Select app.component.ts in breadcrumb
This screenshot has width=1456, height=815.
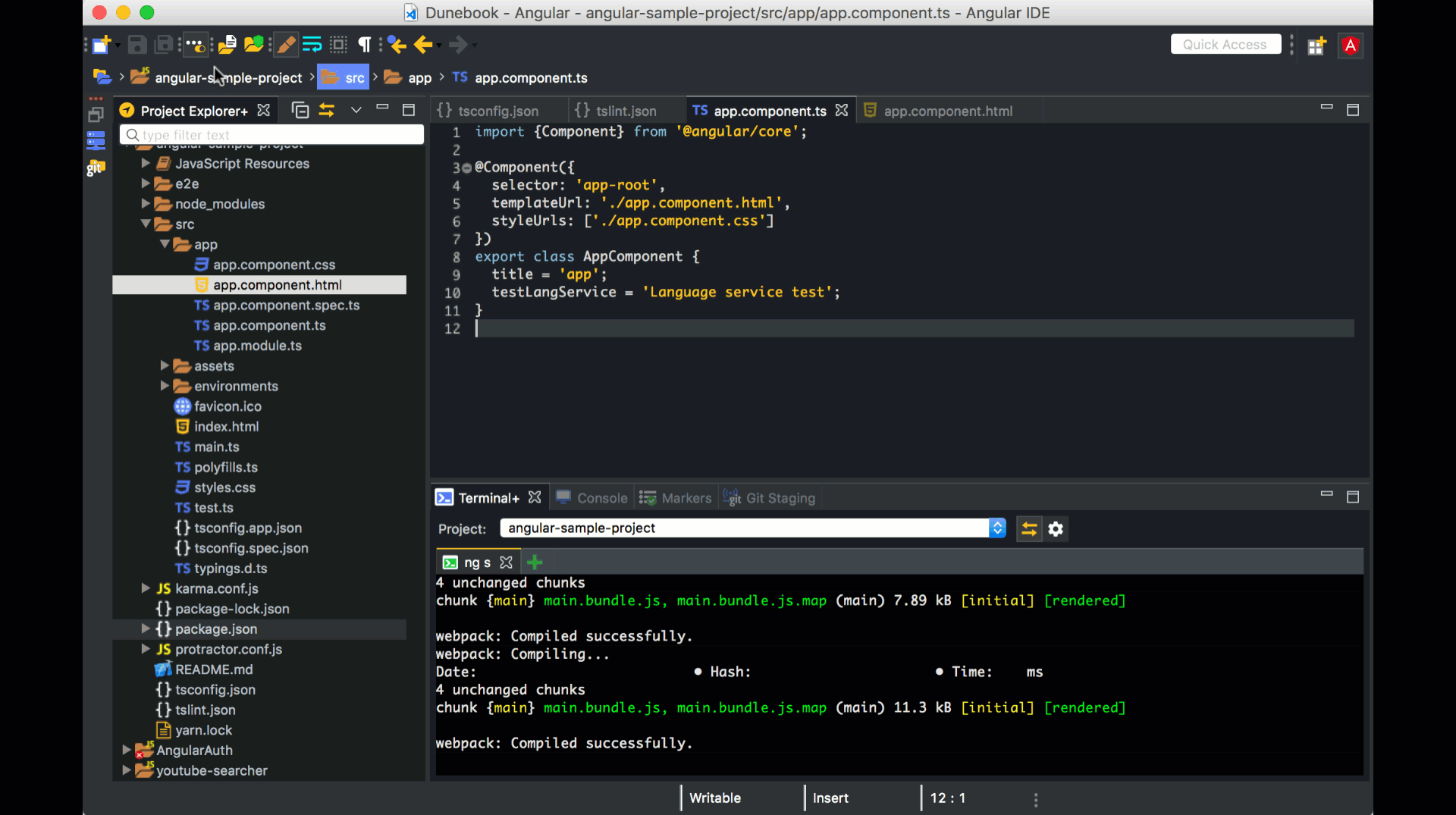(x=520, y=77)
